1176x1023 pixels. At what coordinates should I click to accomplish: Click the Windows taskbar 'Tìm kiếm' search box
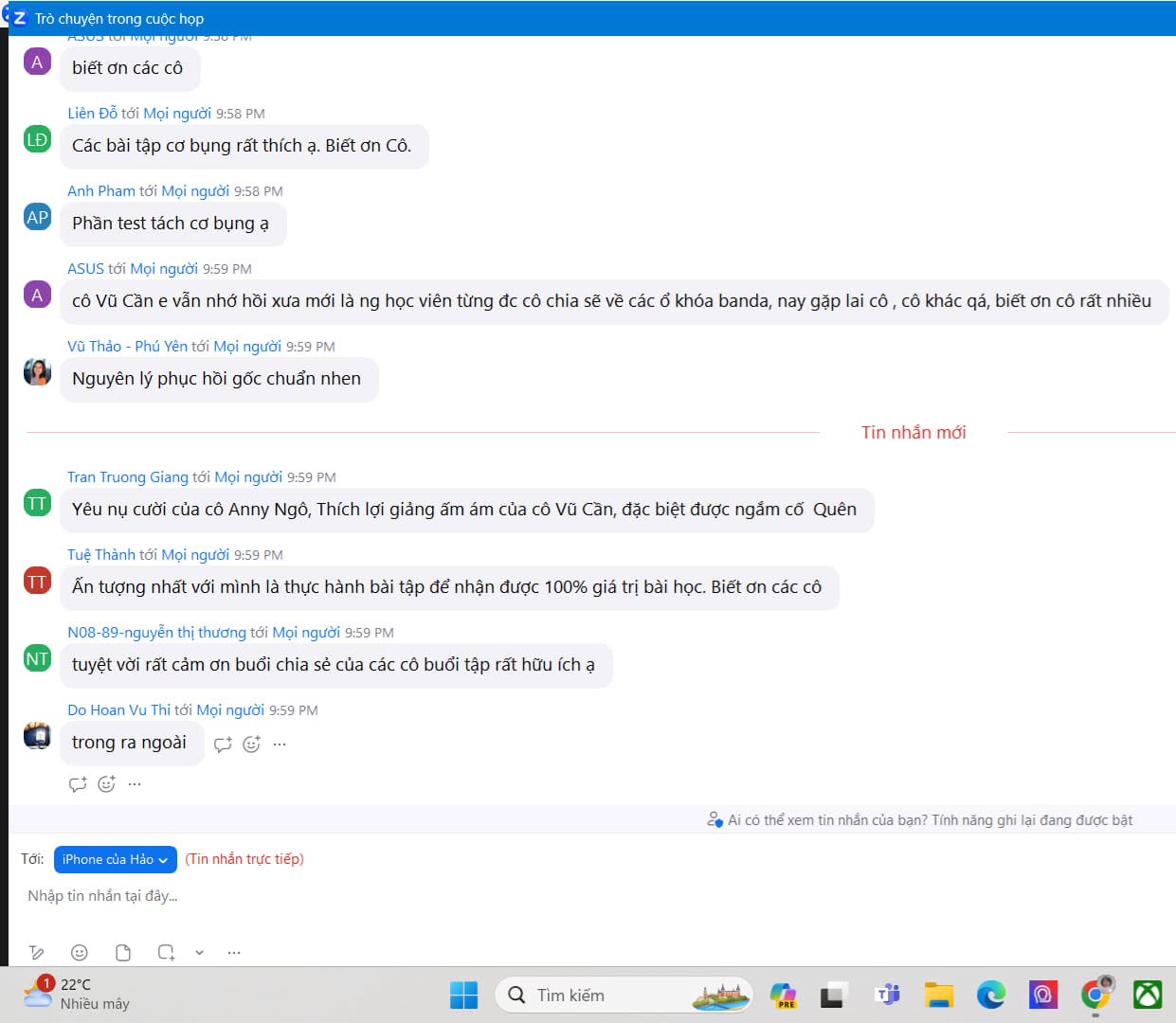click(624, 996)
